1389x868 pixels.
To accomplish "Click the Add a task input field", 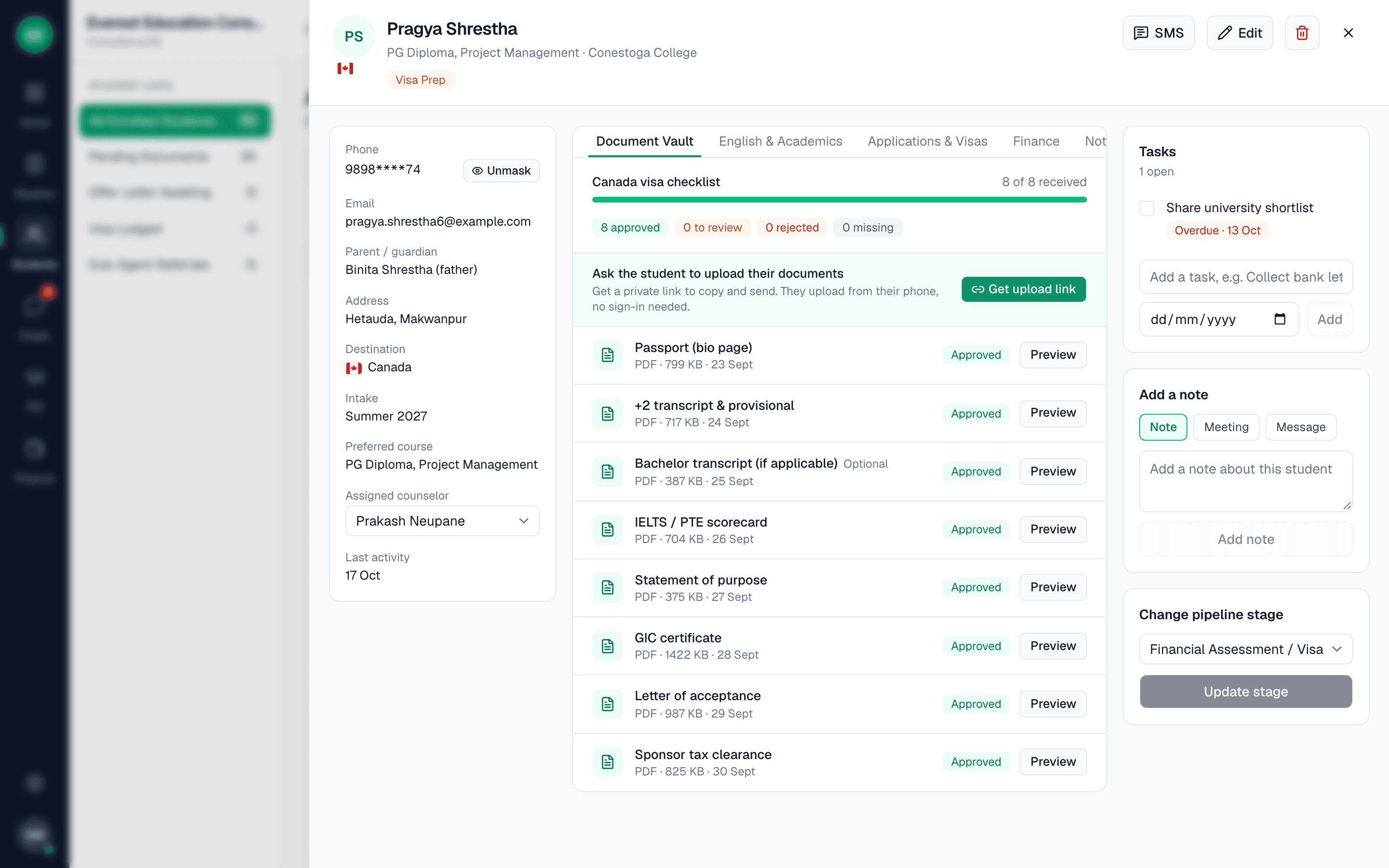I will pyautogui.click(x=1245, y=277).
